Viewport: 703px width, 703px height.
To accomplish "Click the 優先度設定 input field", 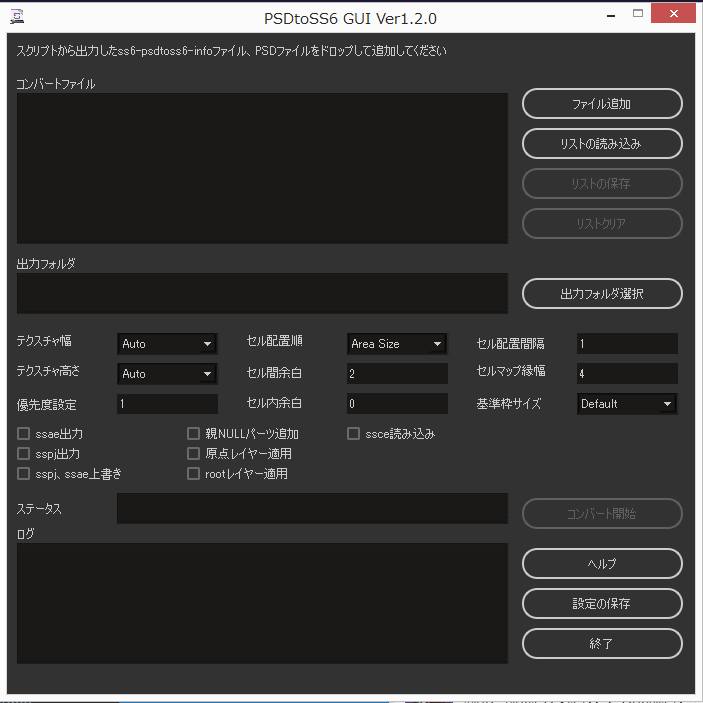I will (167, 404).
